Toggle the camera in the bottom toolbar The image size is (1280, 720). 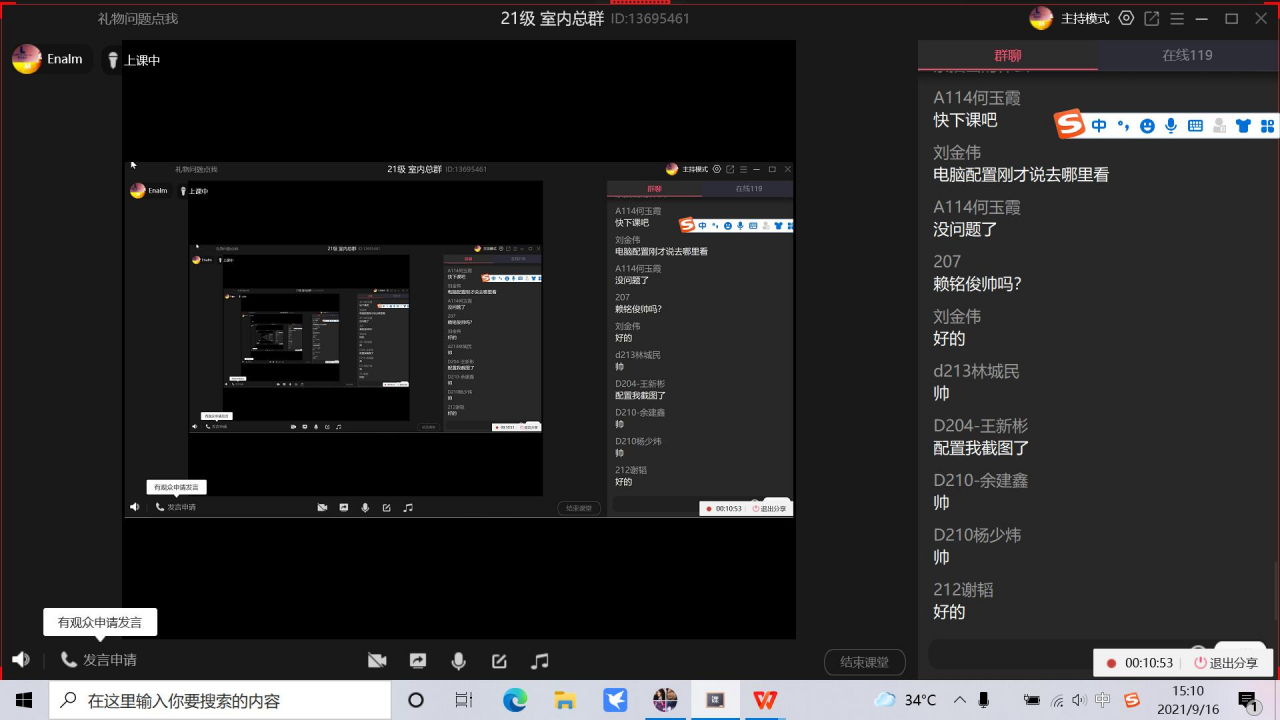click(377, 661)
